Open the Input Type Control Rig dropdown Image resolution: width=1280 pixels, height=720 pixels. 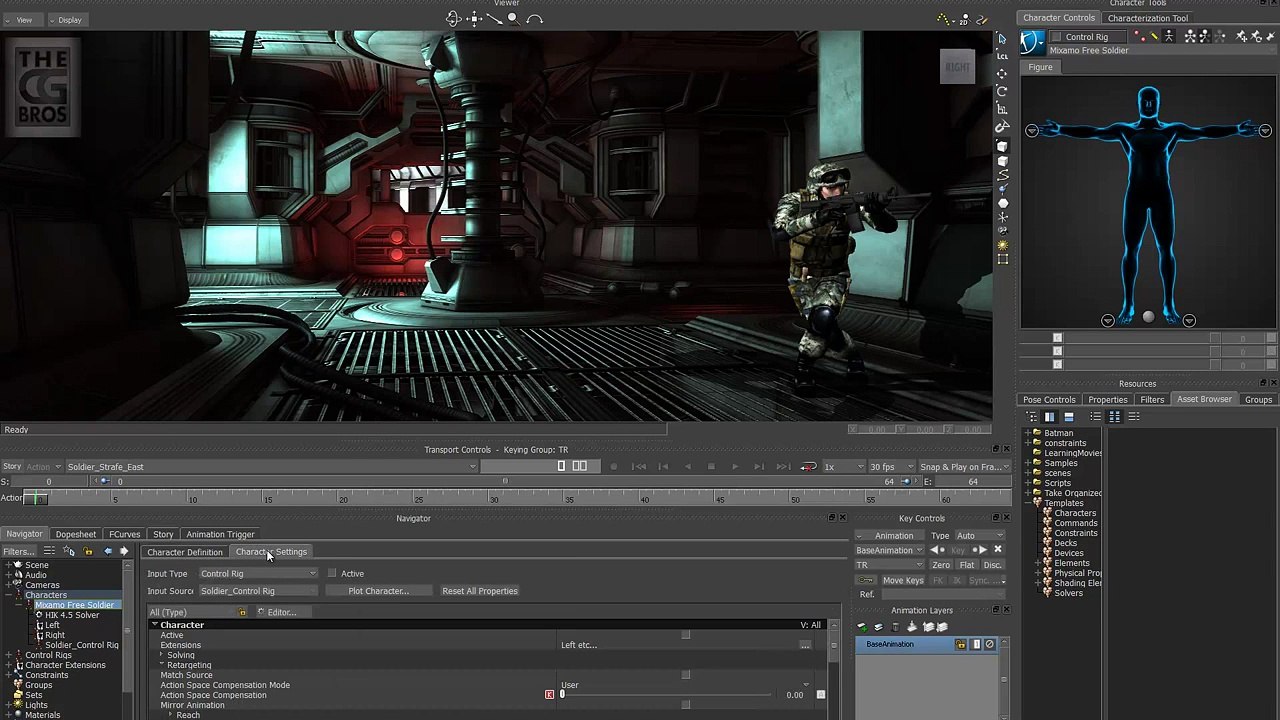[x=258, y=574]
